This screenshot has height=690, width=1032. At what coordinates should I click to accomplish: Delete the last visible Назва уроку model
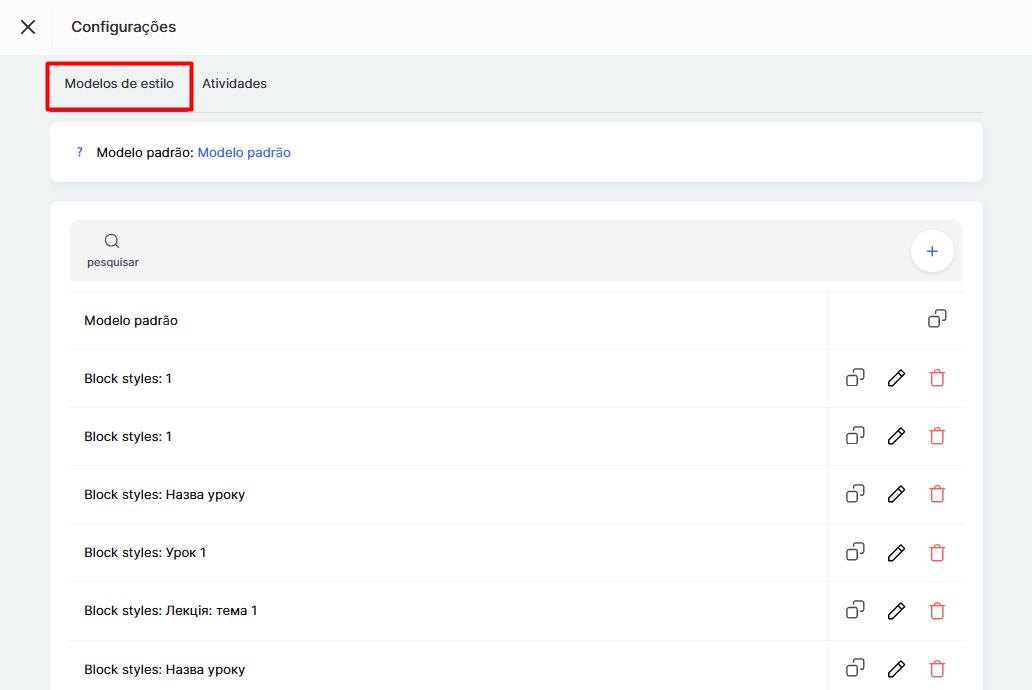coord(937,668)
